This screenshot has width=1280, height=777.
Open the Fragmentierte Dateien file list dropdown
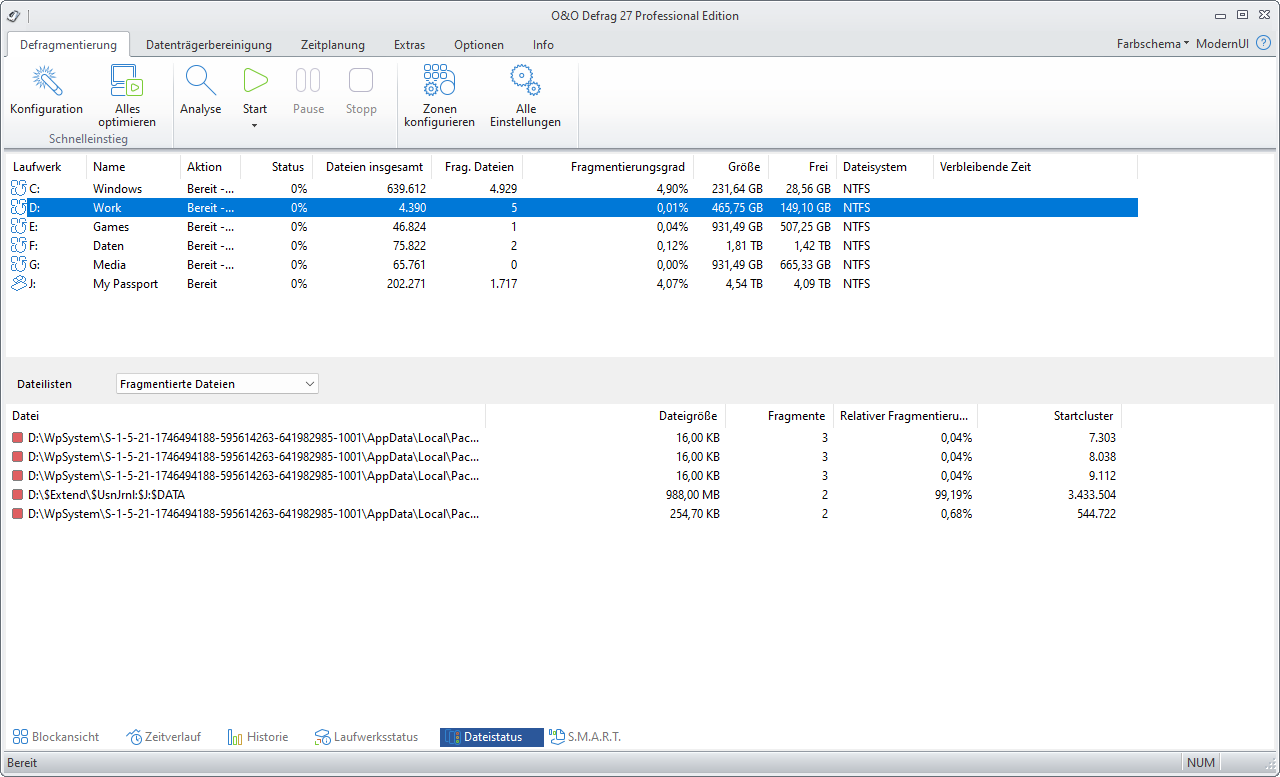tap(217, 383)
